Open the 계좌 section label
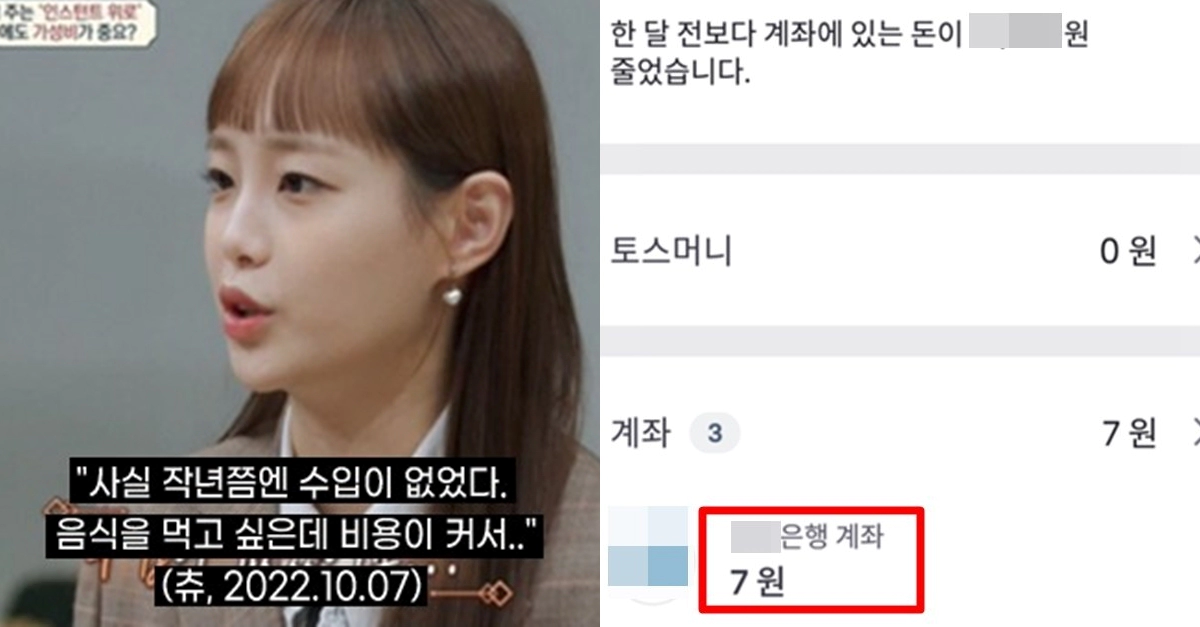The height and width of the screenshot is (627, 1200). (641, 434)
